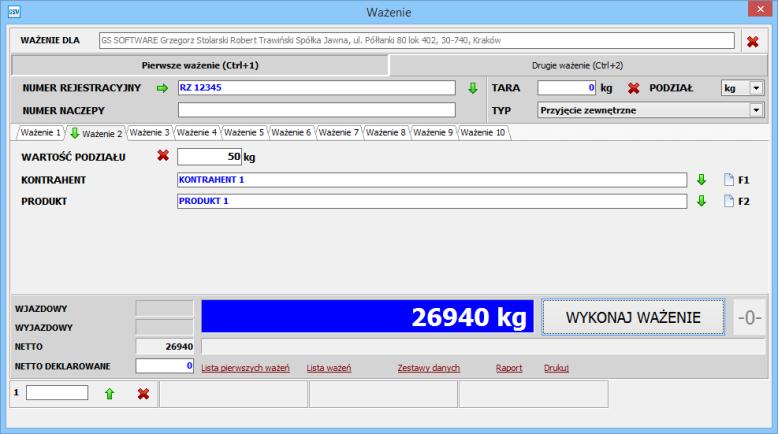Switch to 'Pierwsze ważenie (Ctrl+1)' tab
The width and height of the screenshot is (778, 434).
[x=199, y=65]
